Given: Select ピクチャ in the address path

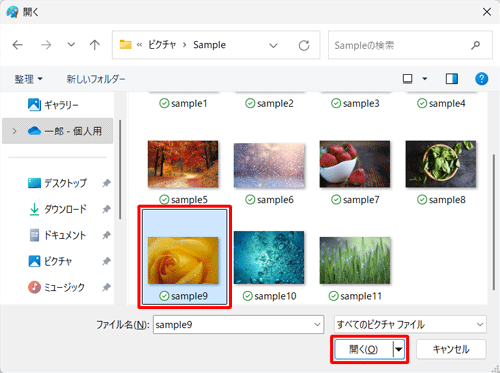Looking at the screenshot, I should coord(162,45).
